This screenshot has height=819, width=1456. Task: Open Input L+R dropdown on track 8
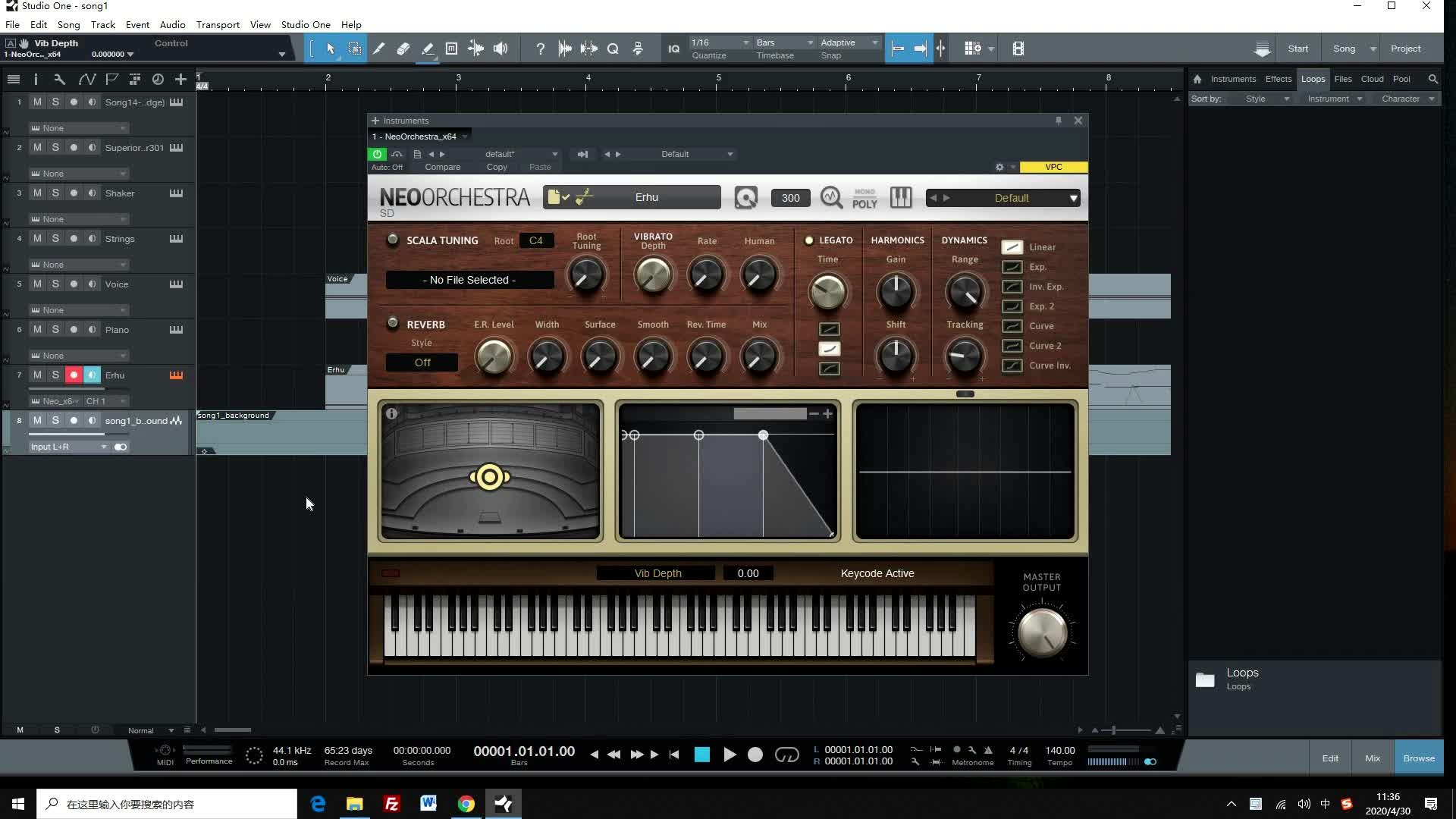point(68,447)
